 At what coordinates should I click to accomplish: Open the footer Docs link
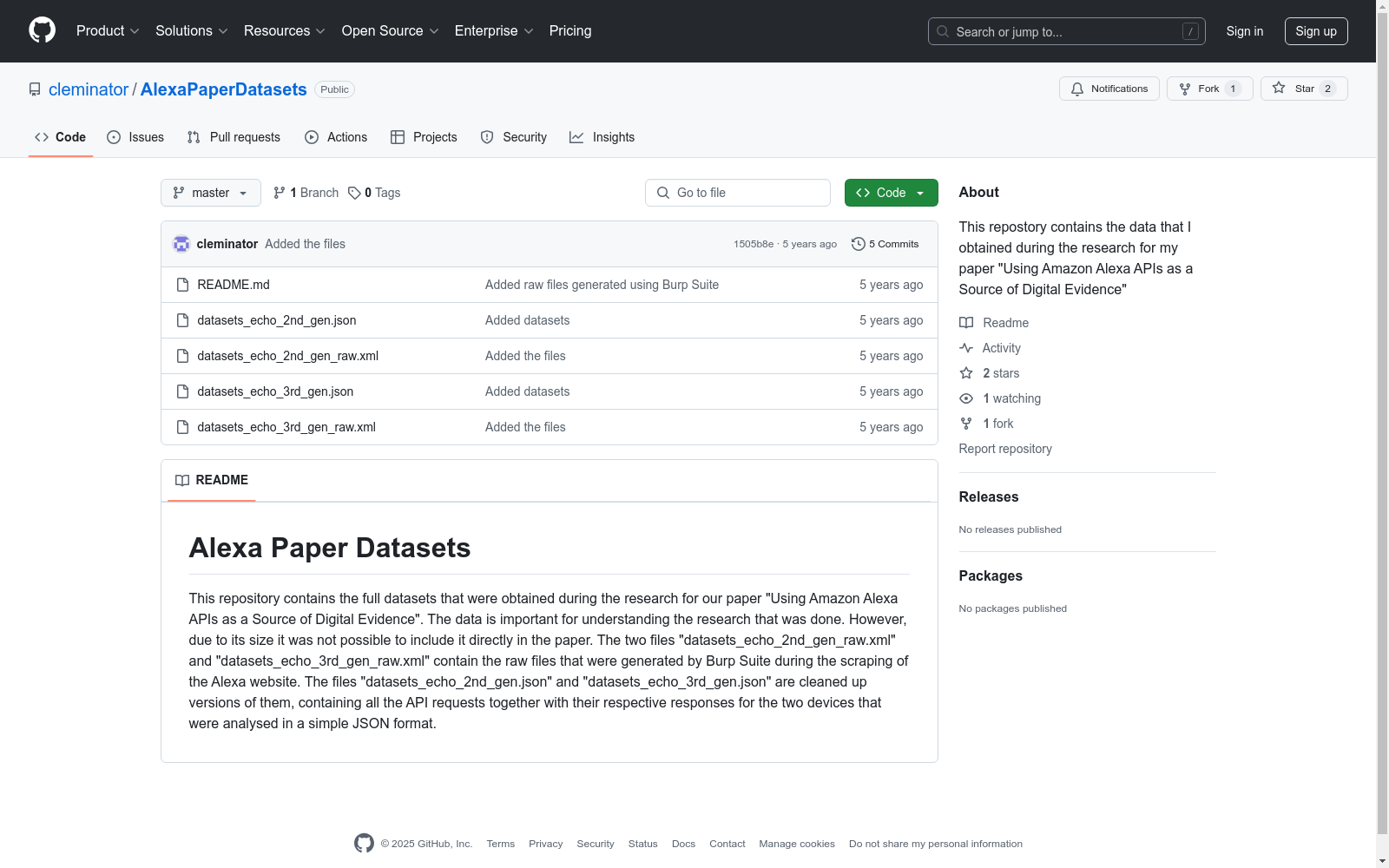coord(683,844)
